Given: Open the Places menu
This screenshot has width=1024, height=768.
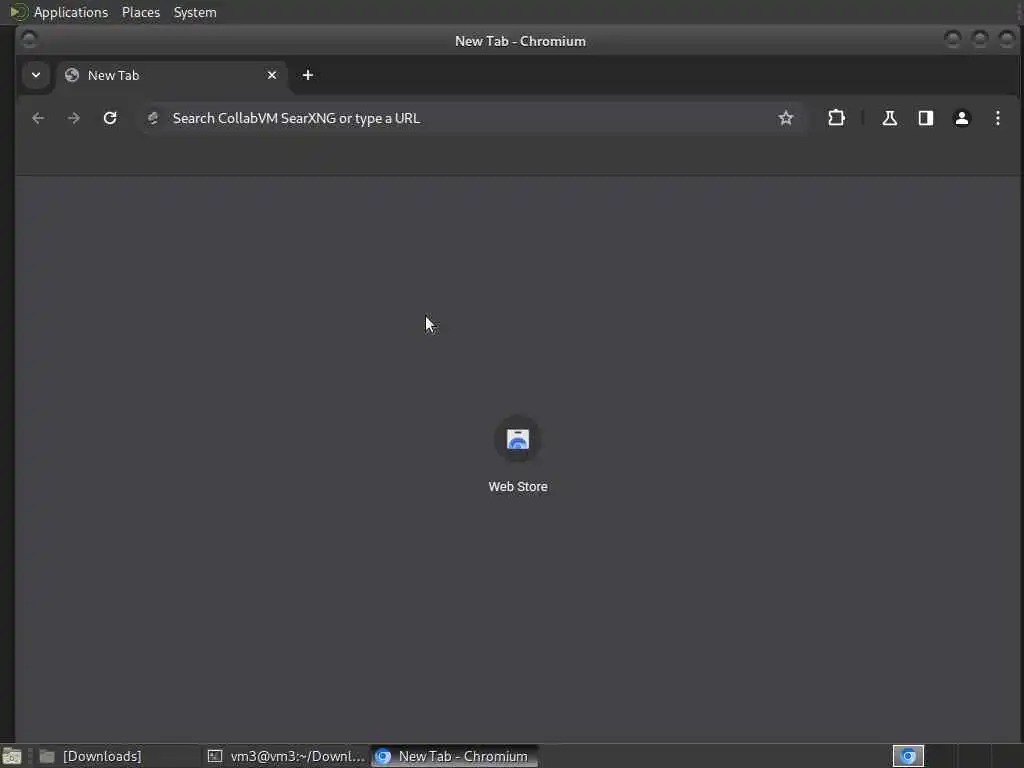Looking at the screenshot, I should click(141, 12).
